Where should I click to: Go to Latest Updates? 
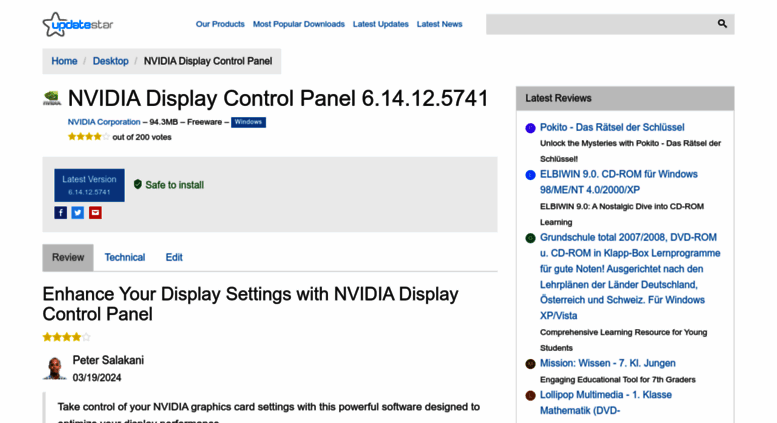pos(381,24)
